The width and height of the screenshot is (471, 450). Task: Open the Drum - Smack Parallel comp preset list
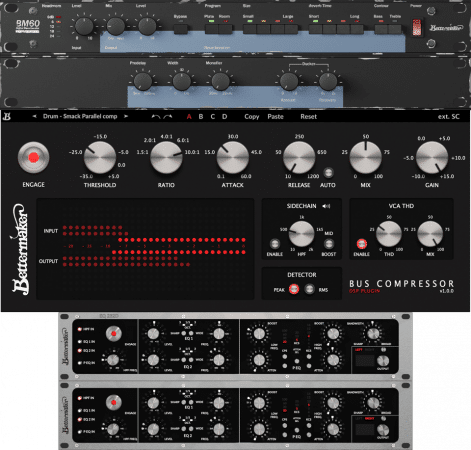[80, 116]
